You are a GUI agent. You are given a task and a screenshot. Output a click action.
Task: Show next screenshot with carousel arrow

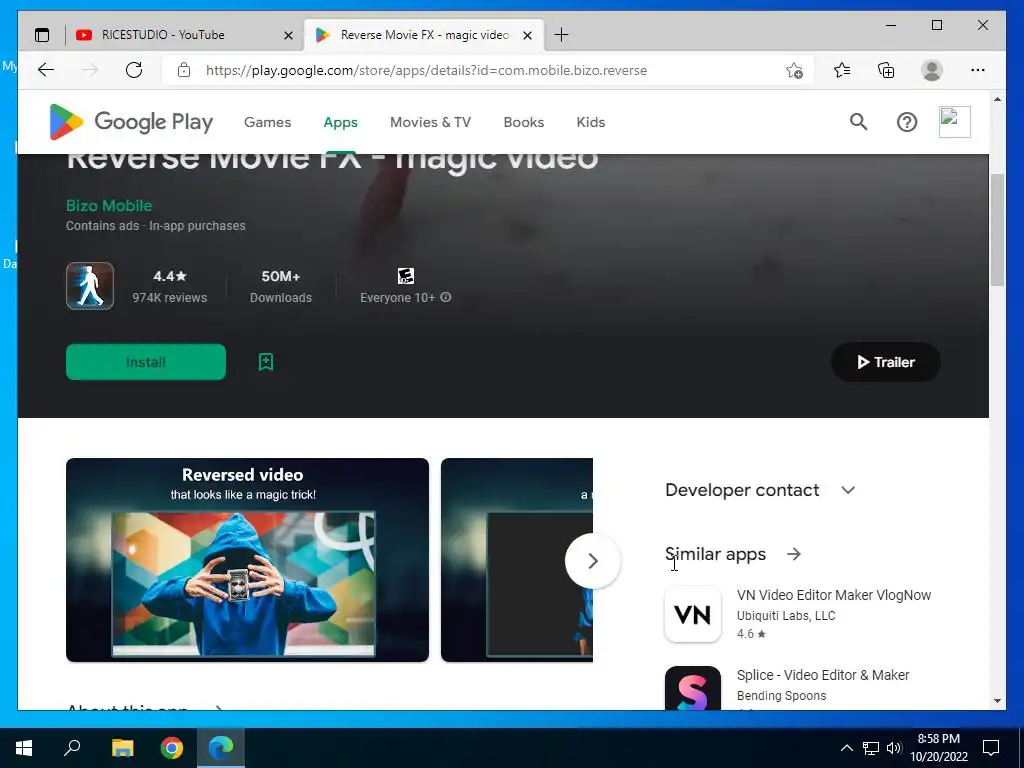click(x=592, y=560)
